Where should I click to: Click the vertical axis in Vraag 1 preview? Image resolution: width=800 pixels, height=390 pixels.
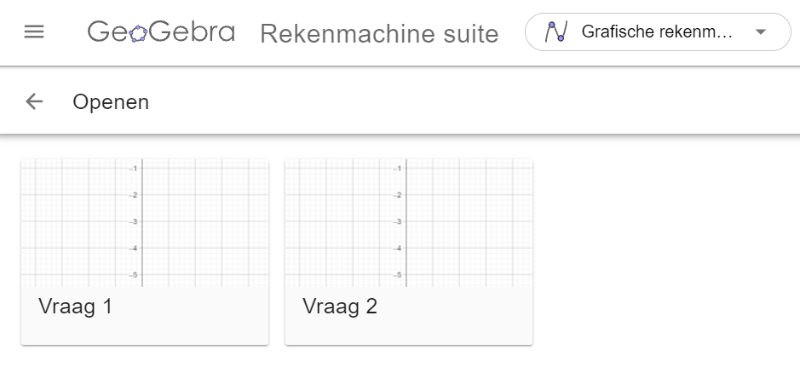(142, 223)
